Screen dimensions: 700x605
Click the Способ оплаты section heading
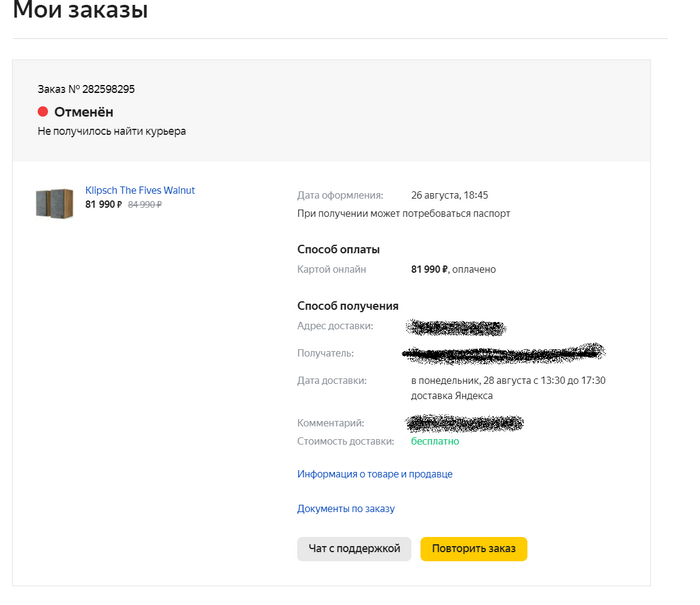pyautogui.click(x=338, y=249)
